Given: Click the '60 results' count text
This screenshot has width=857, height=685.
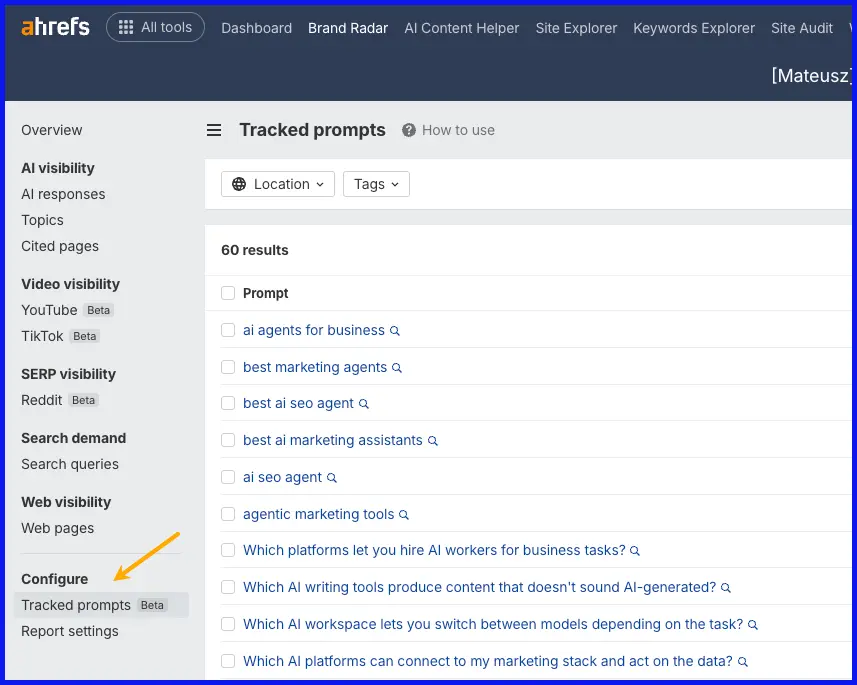Looking at the screenshot, I should pyautogui.click(x=255, y=250).
